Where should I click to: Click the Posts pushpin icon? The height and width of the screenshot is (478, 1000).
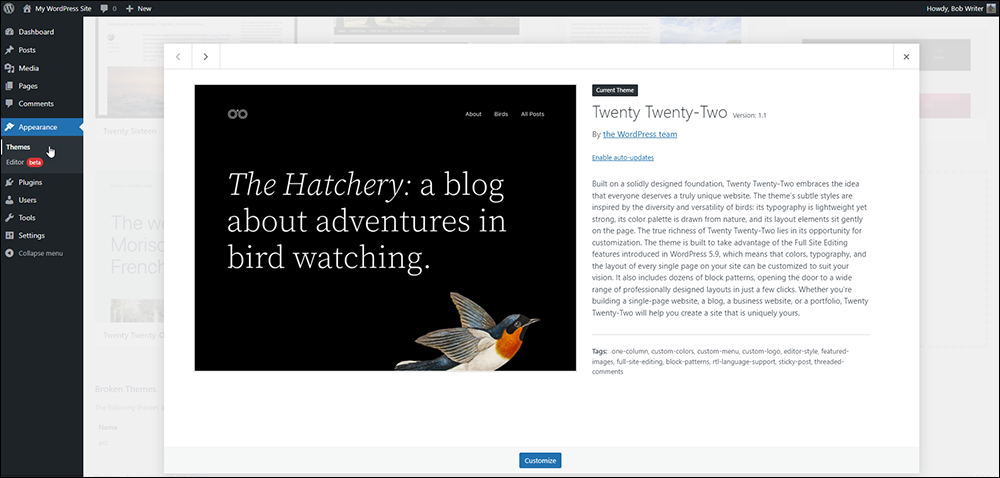pyautogui.click(x=9, y=50)
